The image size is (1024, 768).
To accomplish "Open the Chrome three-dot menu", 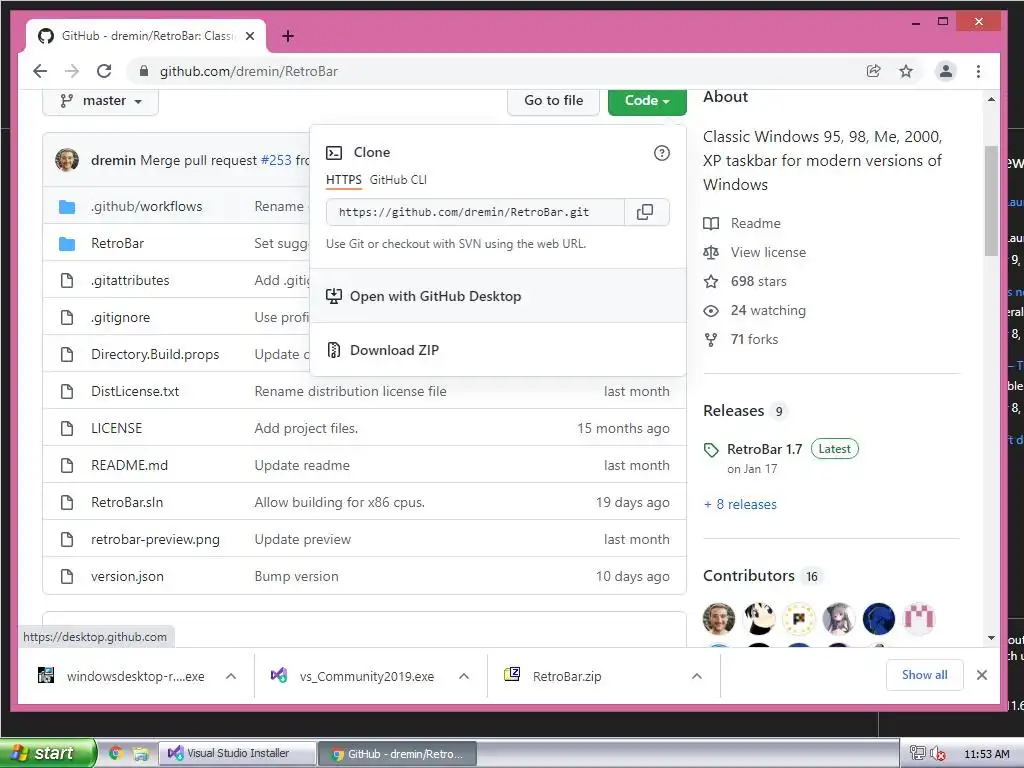I will coord(978,71).
